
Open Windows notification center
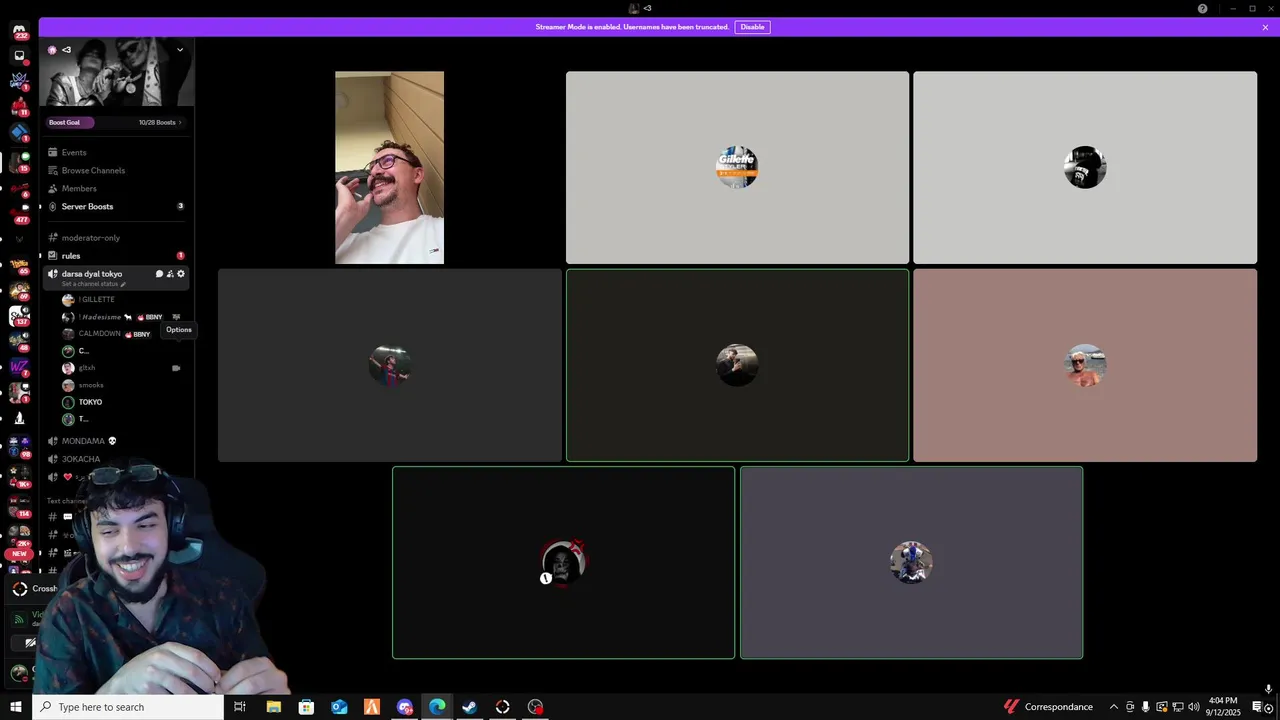[1257, 707]
